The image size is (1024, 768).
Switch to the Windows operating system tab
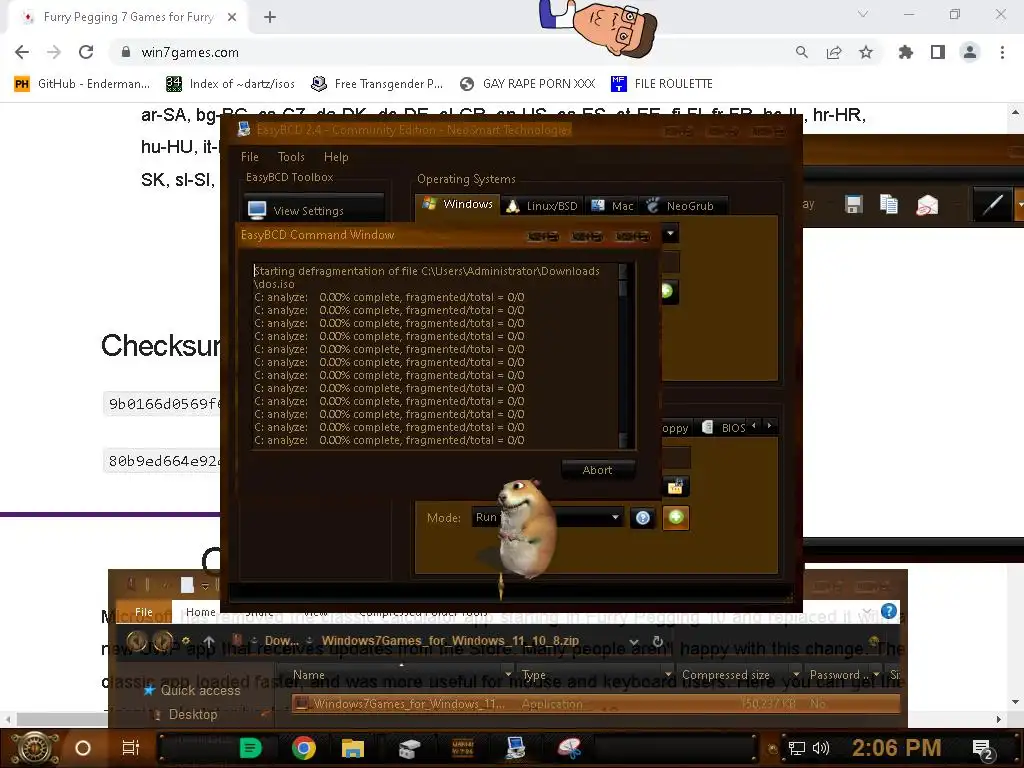tap(457, 204)
